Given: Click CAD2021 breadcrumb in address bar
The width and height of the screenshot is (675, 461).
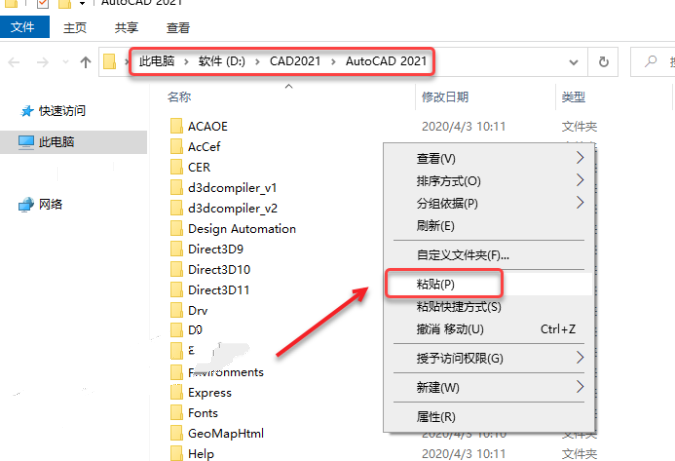Looking at the screenshot, I should click(x=295, y=61).
